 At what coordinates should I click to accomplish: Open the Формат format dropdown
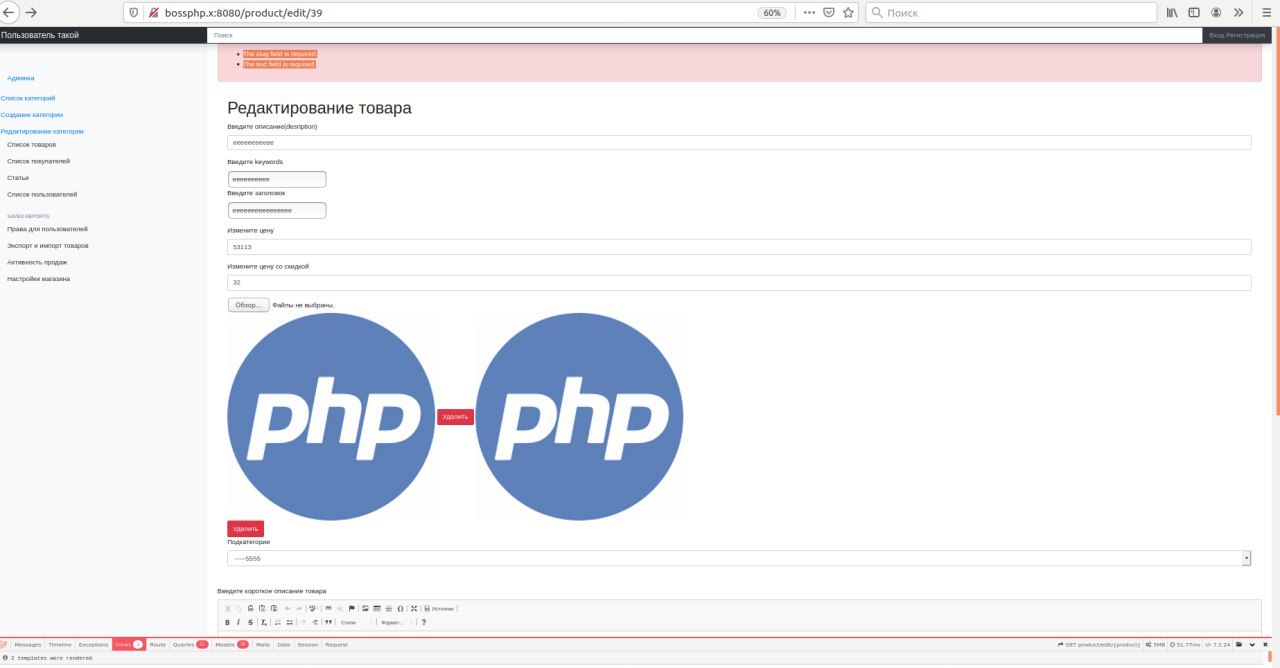tap(397, 622)
